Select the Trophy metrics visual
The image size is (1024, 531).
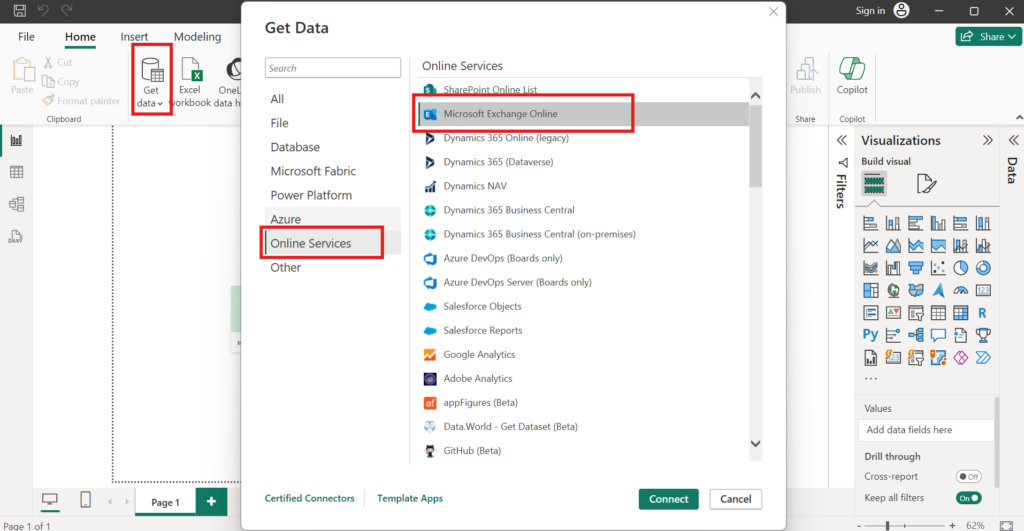983,335
